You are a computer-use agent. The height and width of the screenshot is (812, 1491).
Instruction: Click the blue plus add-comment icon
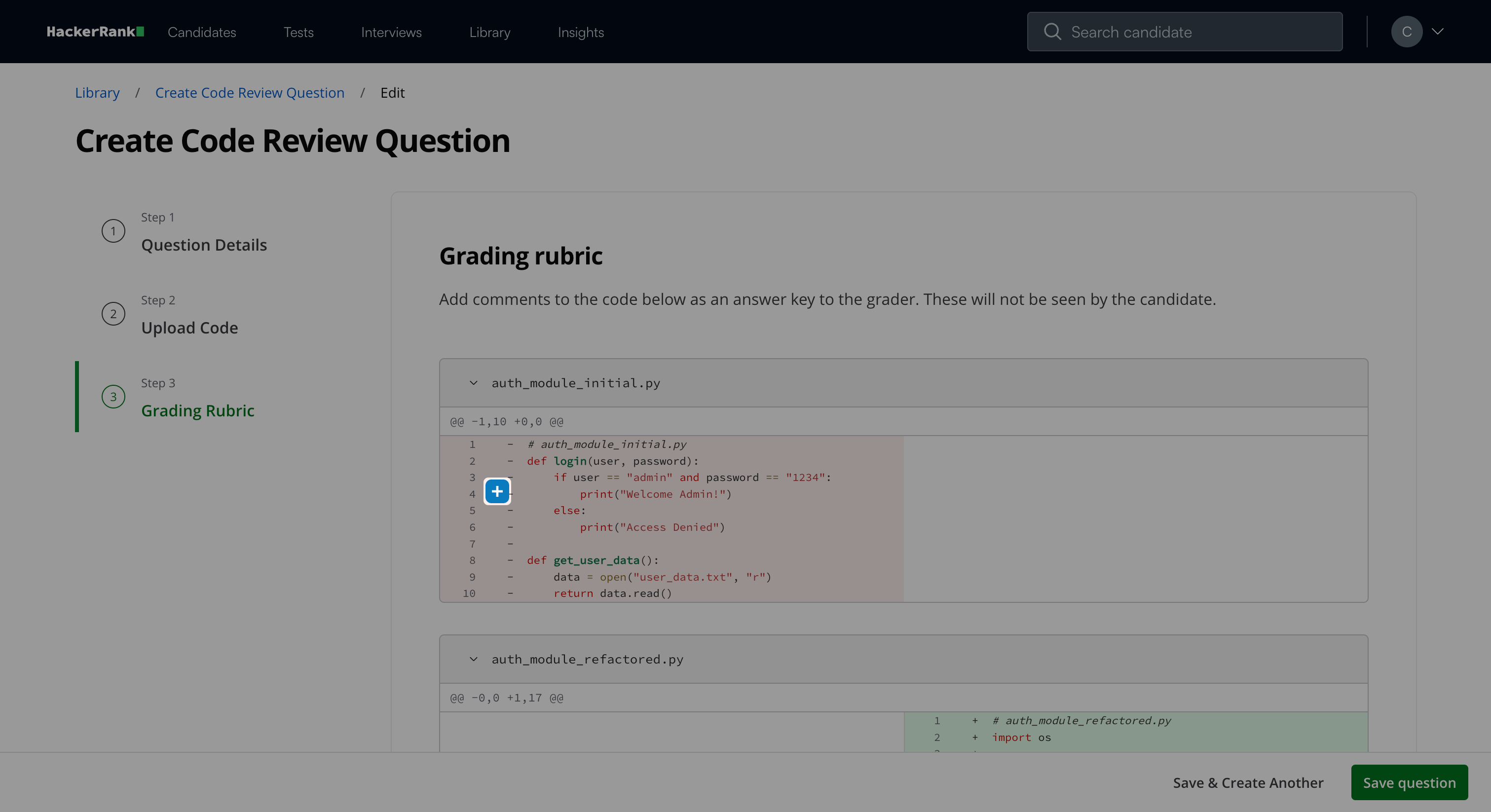497,492
